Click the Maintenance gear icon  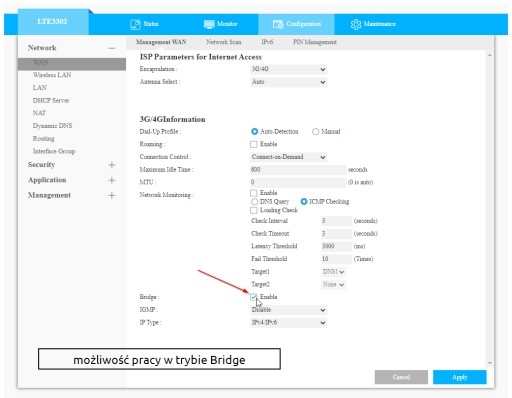(356, 24)
